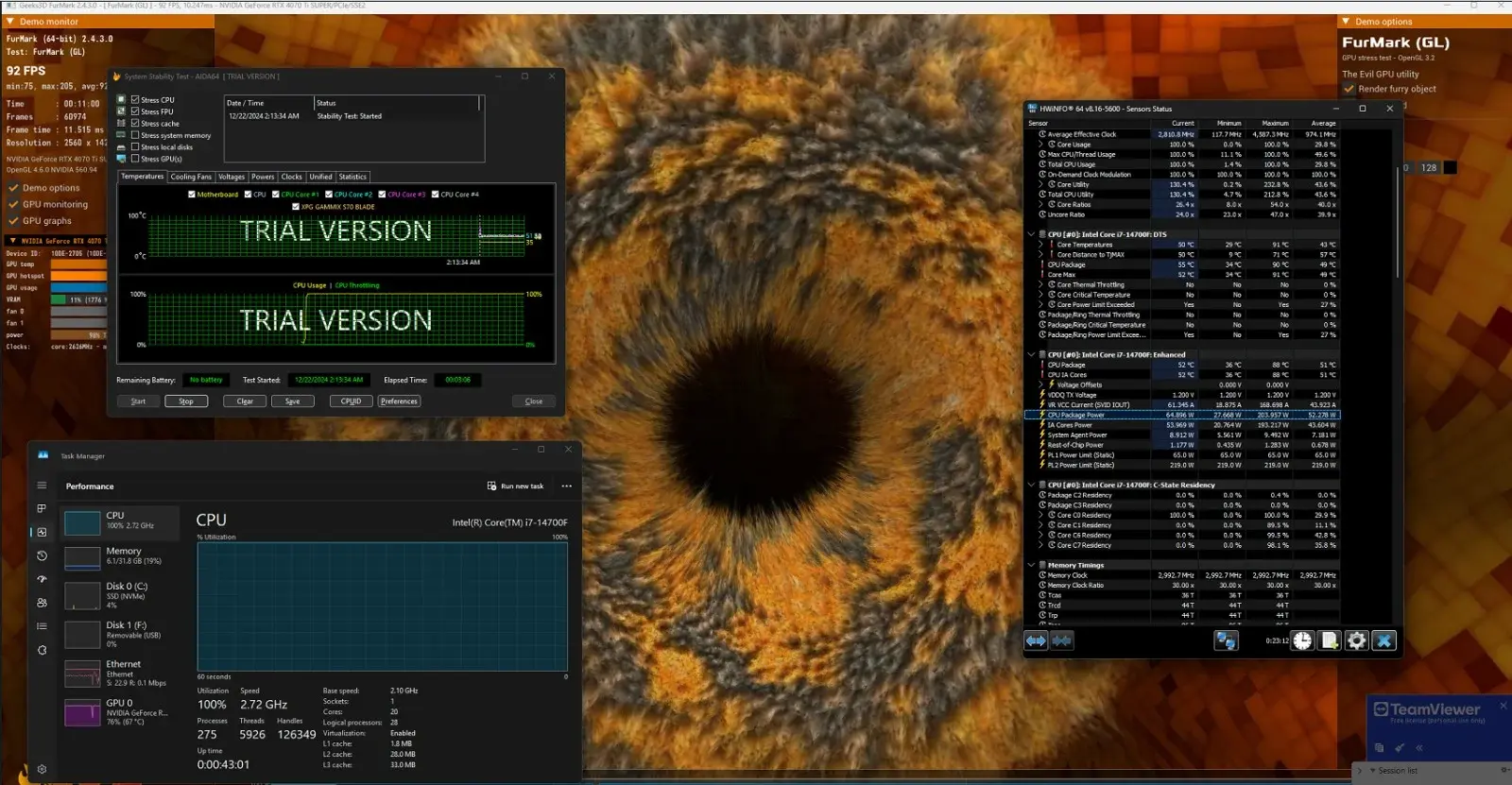The height and width of the screenshot is (785, 1512).
Task: Uncheck Stress FPU in AIDA64
Action: tap(135, 111)
